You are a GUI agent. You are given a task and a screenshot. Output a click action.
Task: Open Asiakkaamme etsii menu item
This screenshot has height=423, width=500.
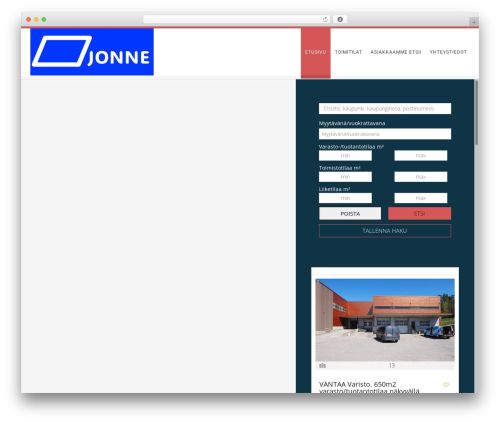point(396,52)
